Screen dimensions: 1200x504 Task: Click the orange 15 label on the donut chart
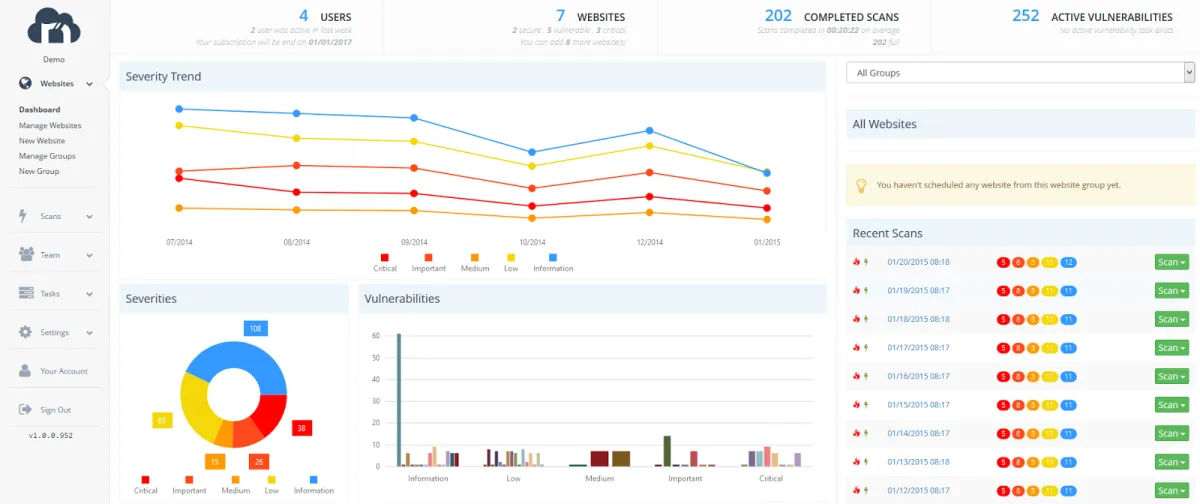215,461
